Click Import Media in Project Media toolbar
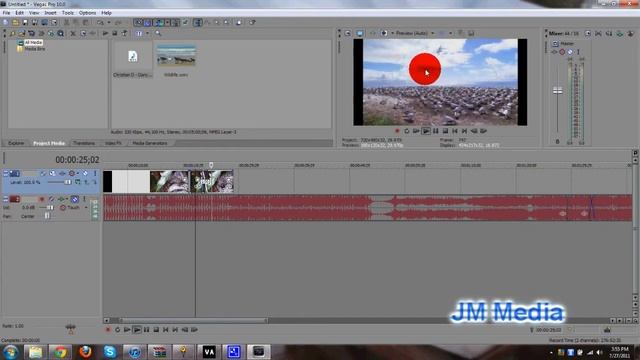Screen dimensions: 640x360 coord(22,33)
